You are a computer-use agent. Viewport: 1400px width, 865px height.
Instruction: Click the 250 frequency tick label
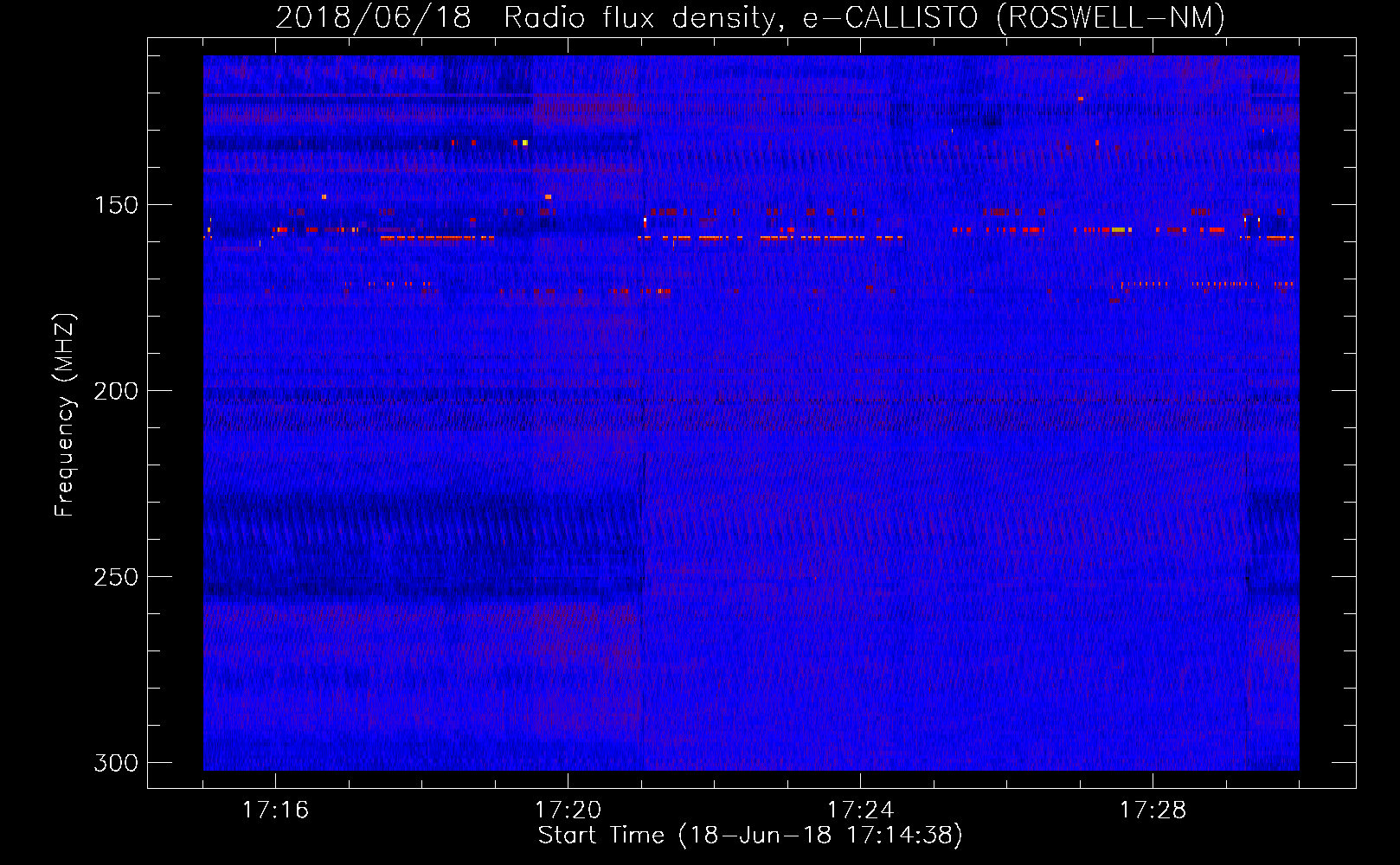(x=115, y=577)
